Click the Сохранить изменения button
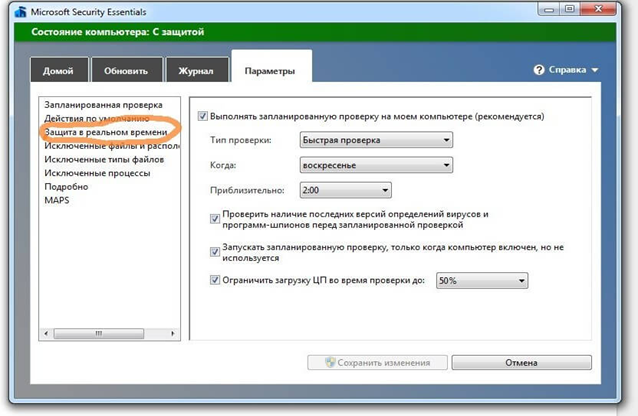This screenshot has width=638, height=416. click(x=377, y=363)
